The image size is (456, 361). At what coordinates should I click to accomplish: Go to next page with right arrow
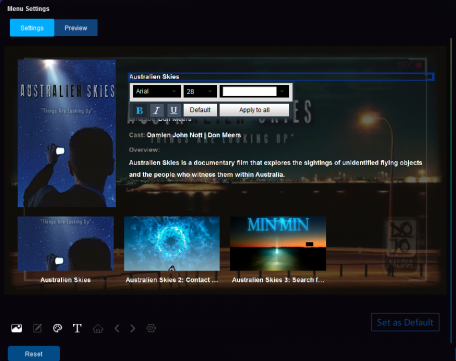point(133,328)
